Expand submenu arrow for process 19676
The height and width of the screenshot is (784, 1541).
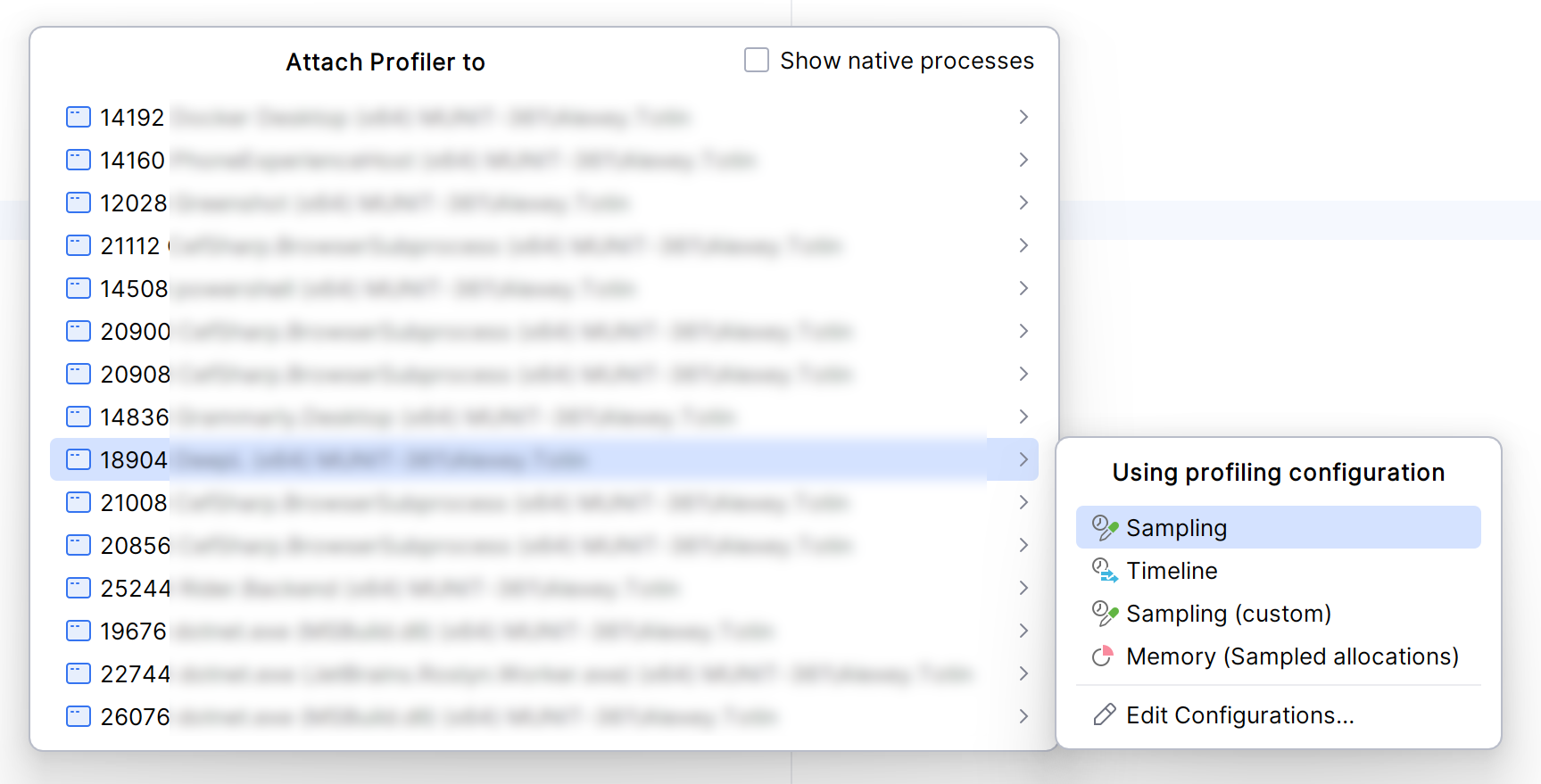1023,631
